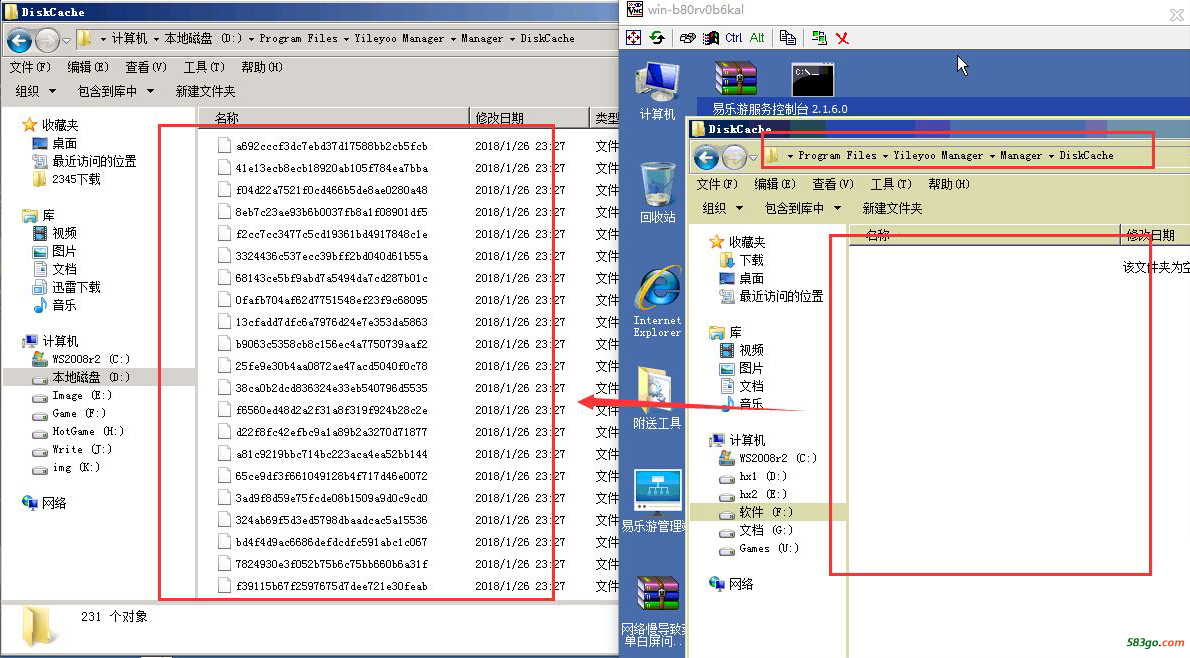Sort by the 修改日期 column header in left window
1190x658 pixels.
point(499,118)
